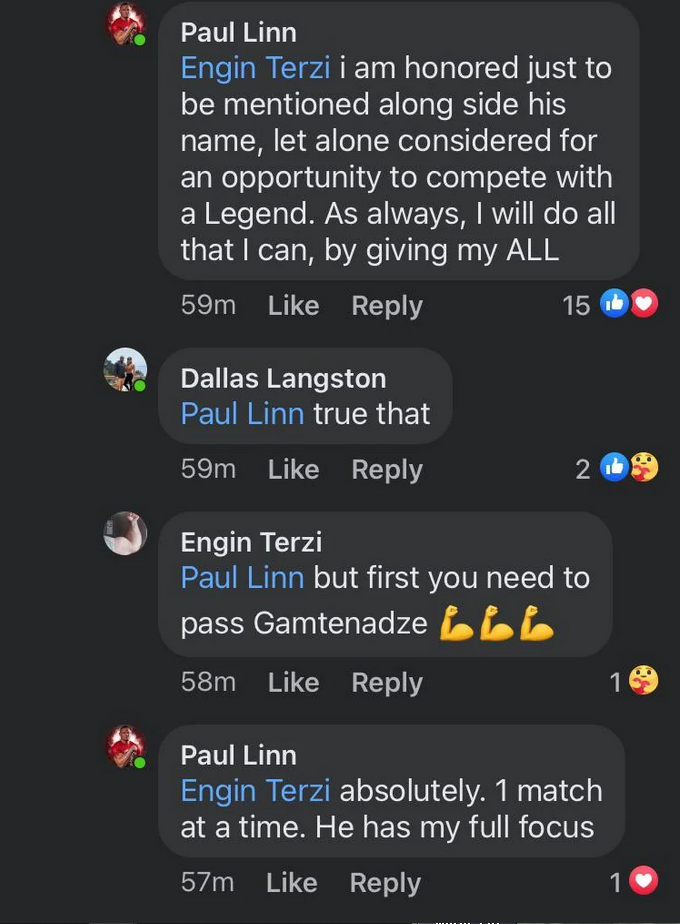Open Paul Linn's avatar on the last comment

[x=125, y=747]
